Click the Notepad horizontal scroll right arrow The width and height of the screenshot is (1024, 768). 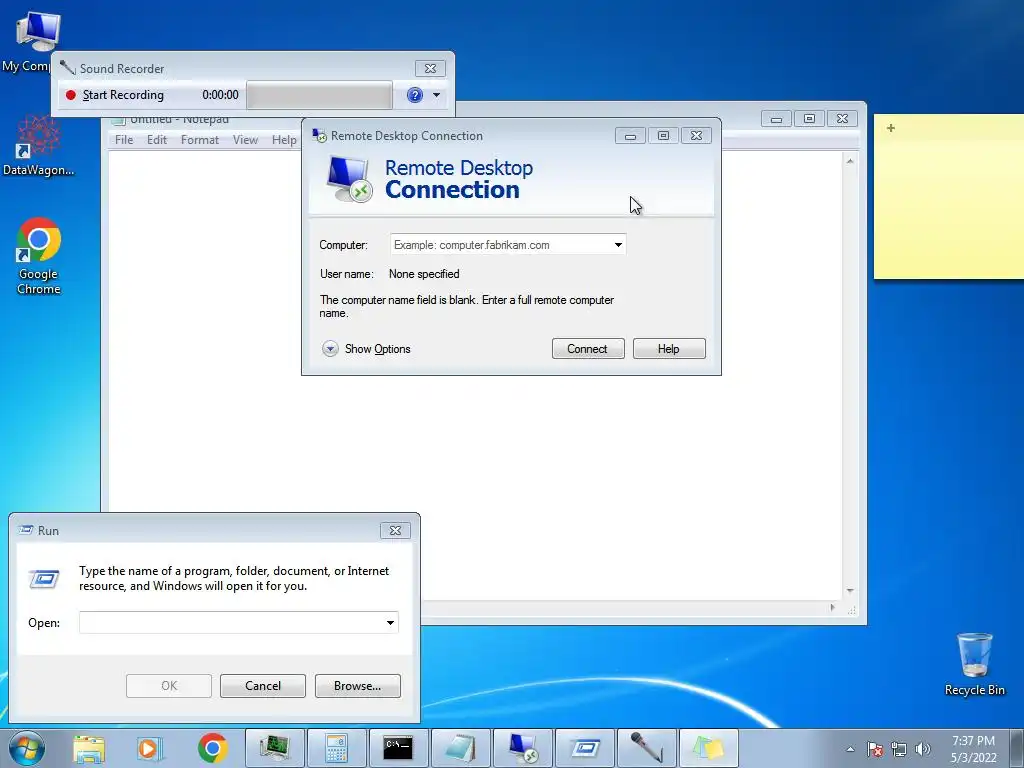pos(832,607)
